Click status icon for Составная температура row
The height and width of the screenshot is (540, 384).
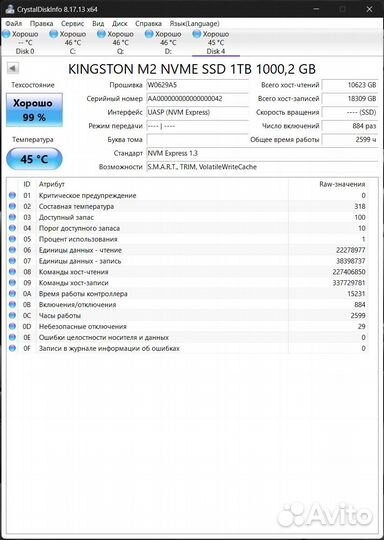click(x=12, y=206)
